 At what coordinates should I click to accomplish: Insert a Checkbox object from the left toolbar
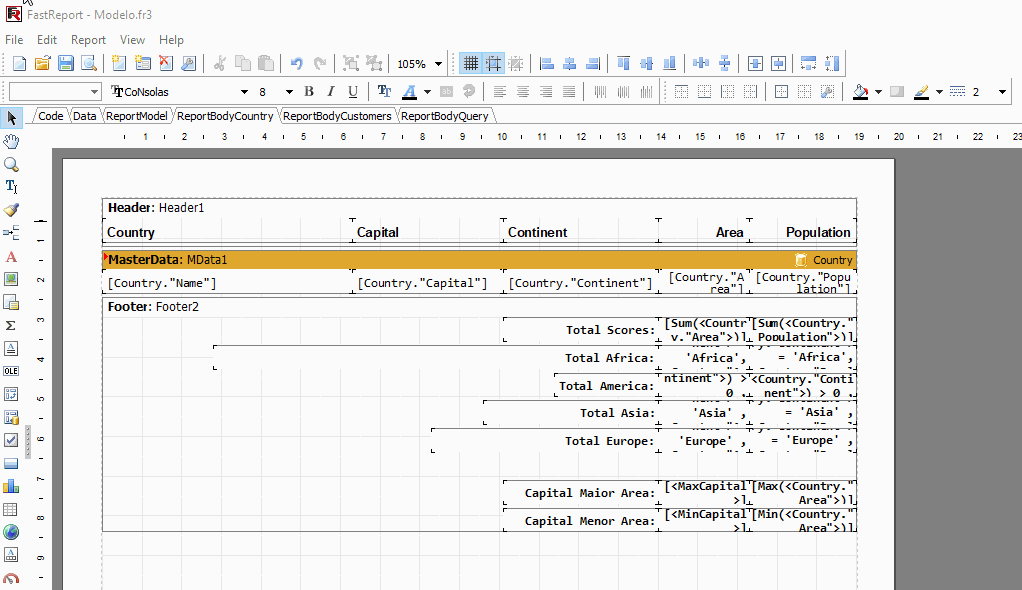[x=11, y=440]
